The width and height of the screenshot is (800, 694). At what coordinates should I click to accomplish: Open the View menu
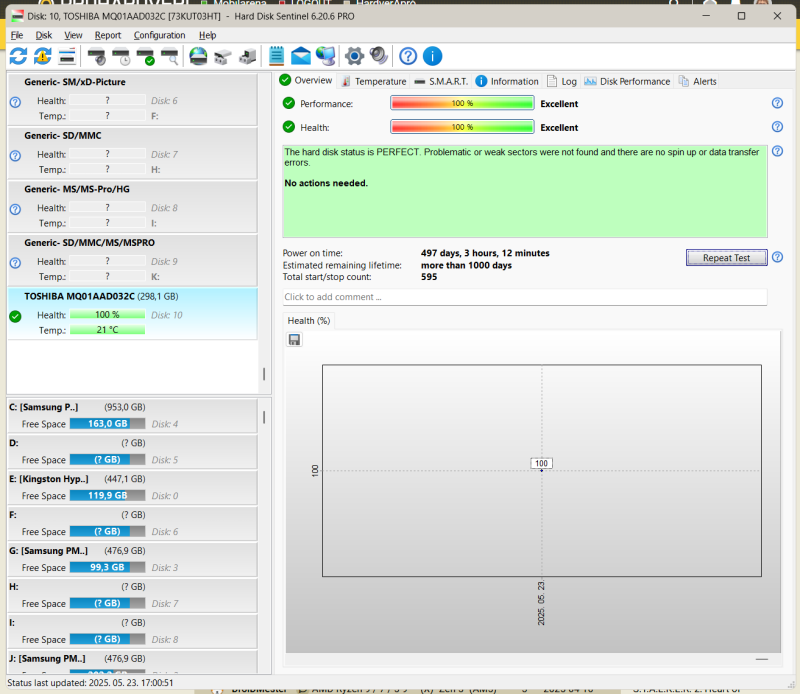coord(73,35)
